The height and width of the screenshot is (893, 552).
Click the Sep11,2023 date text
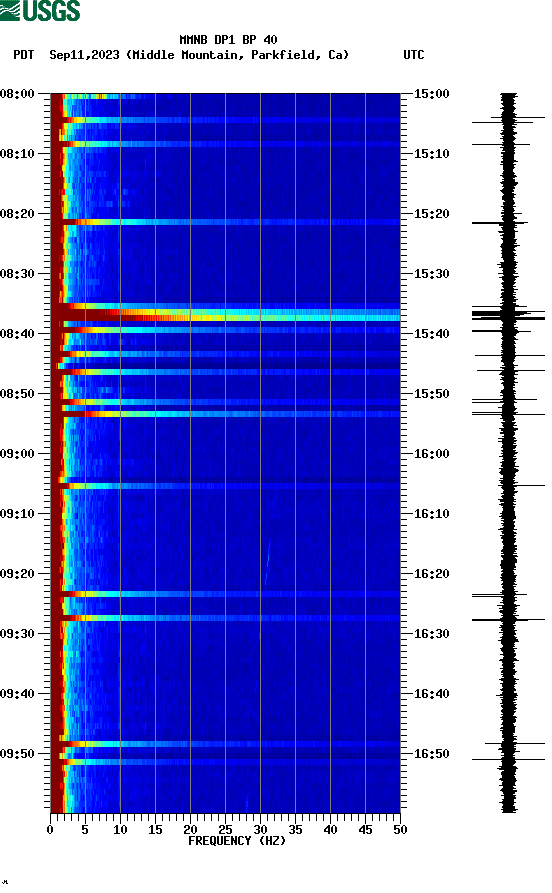[84, 55]
